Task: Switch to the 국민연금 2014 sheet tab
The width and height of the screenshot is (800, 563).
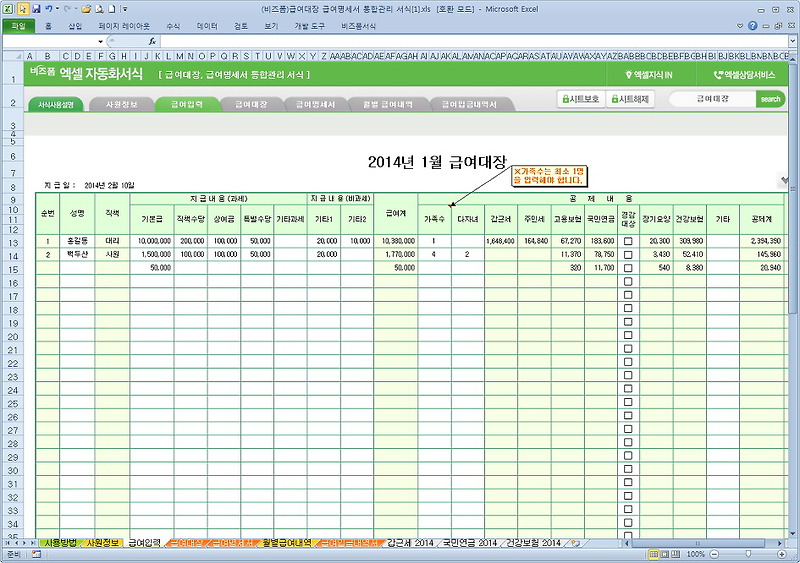Action: coord(469,543)
